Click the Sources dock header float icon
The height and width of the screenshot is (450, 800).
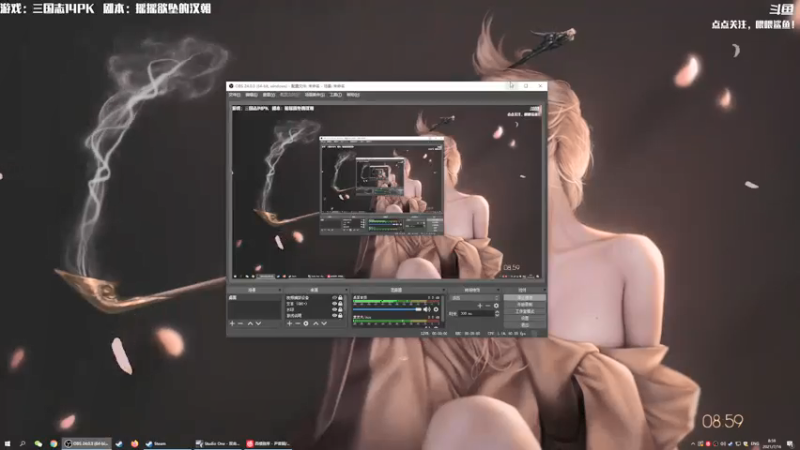tap(347, 290)
